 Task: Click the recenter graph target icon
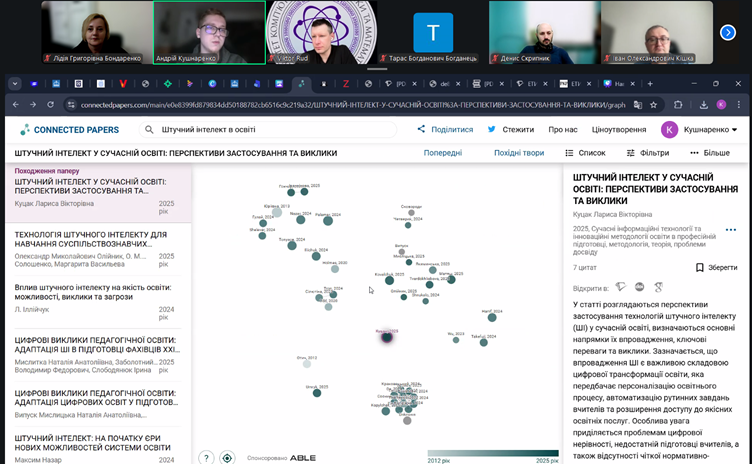(228, 457)
